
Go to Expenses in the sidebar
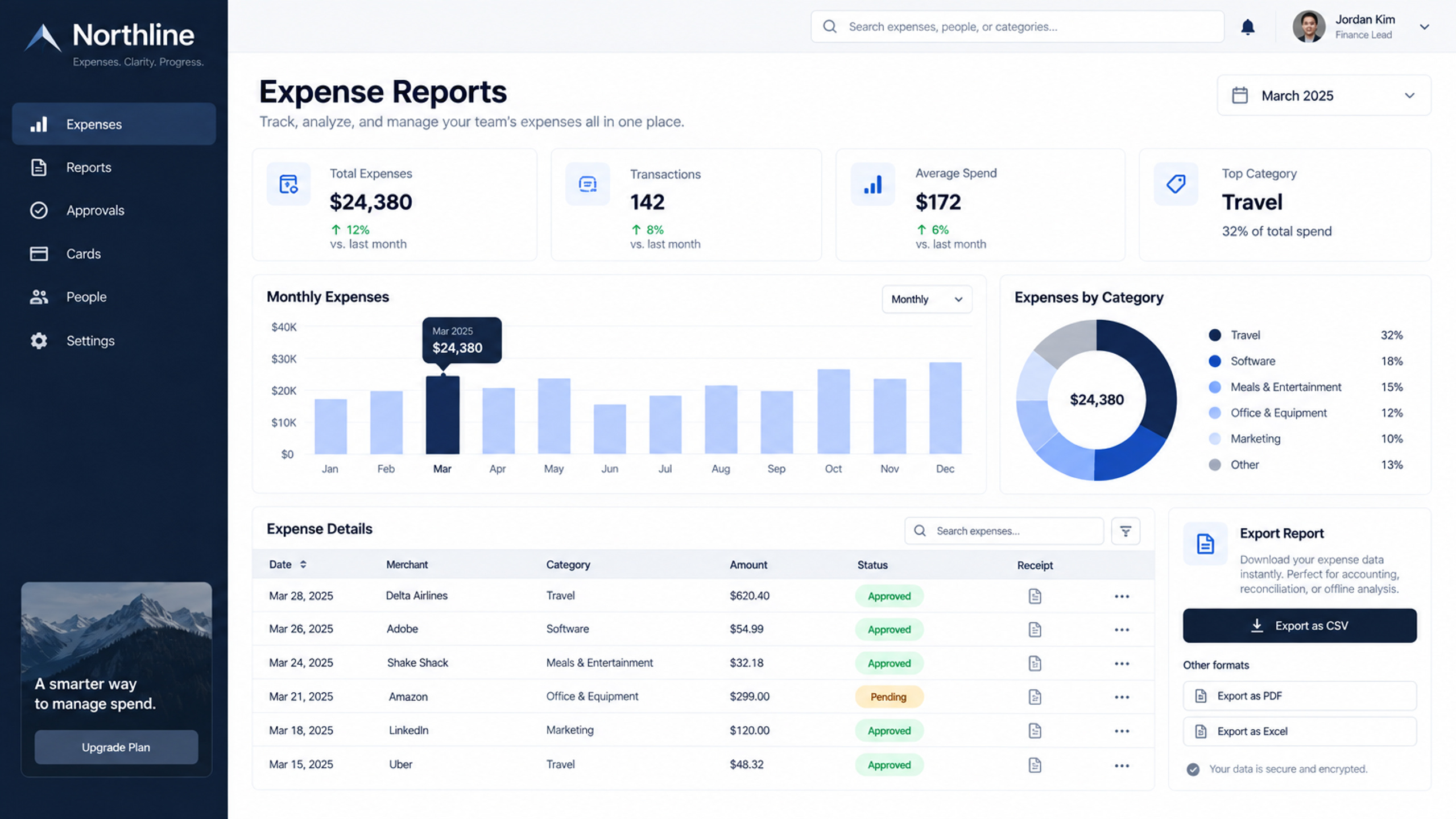[114, 124]
